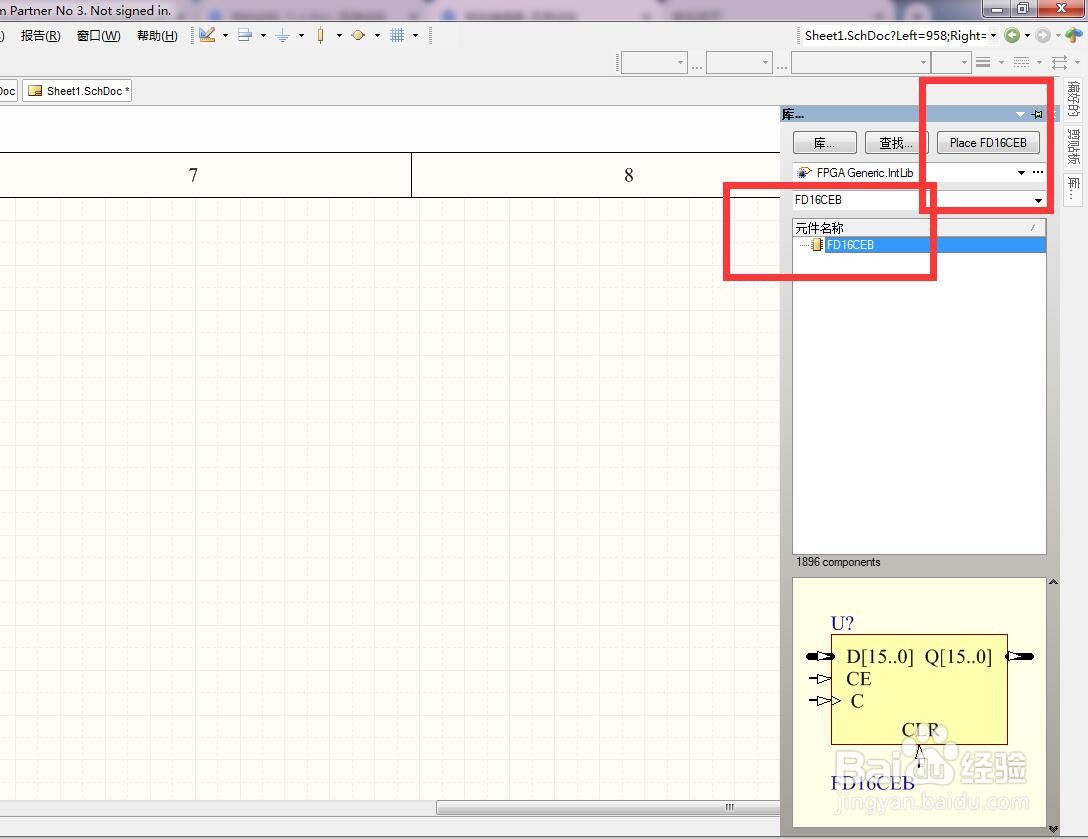Open the 库... side panel tab

[1073, 188]
